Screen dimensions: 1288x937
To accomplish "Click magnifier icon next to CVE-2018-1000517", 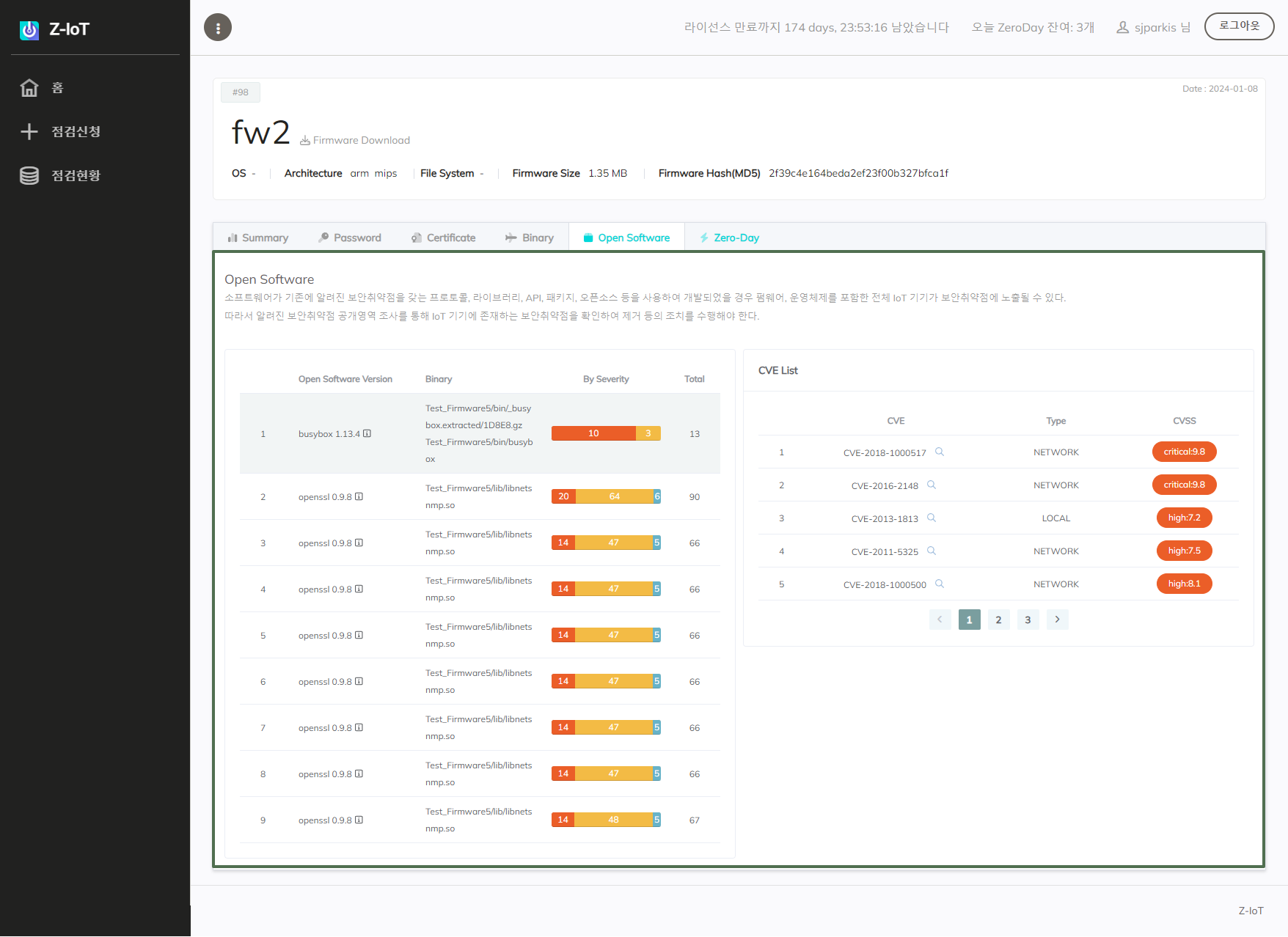I will [x=940, y=452].
